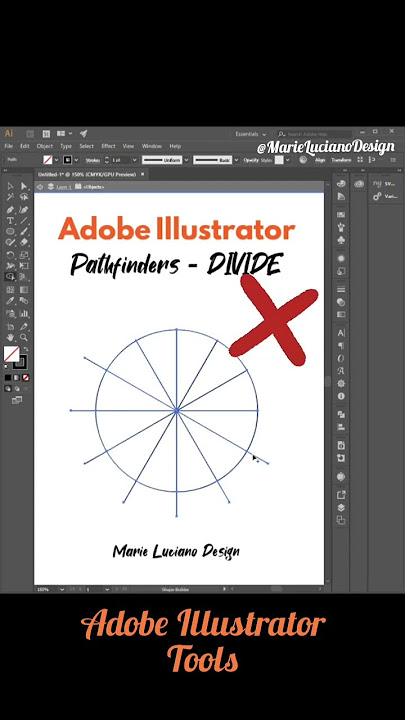Select the Eyedropper tool
Viewport: 405px width, 720px height.
(10, 301)
